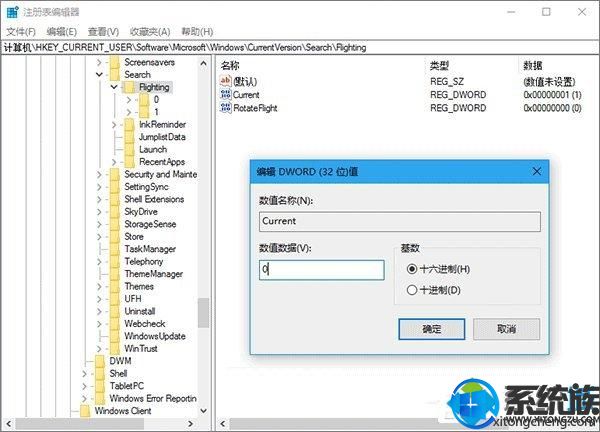Click the tree pane scroll down arrow

[x=204, y=411]
